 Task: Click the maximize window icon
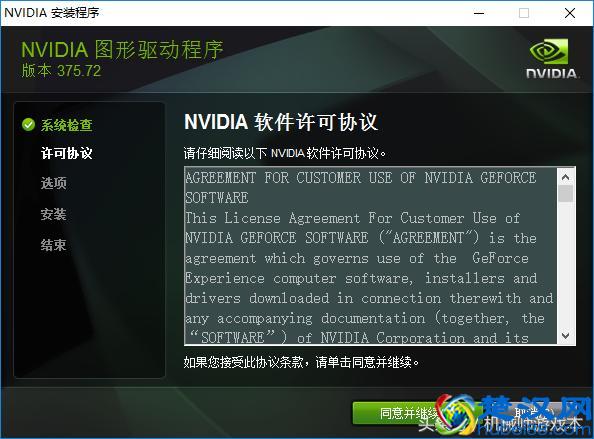click(x=524, y=13)
